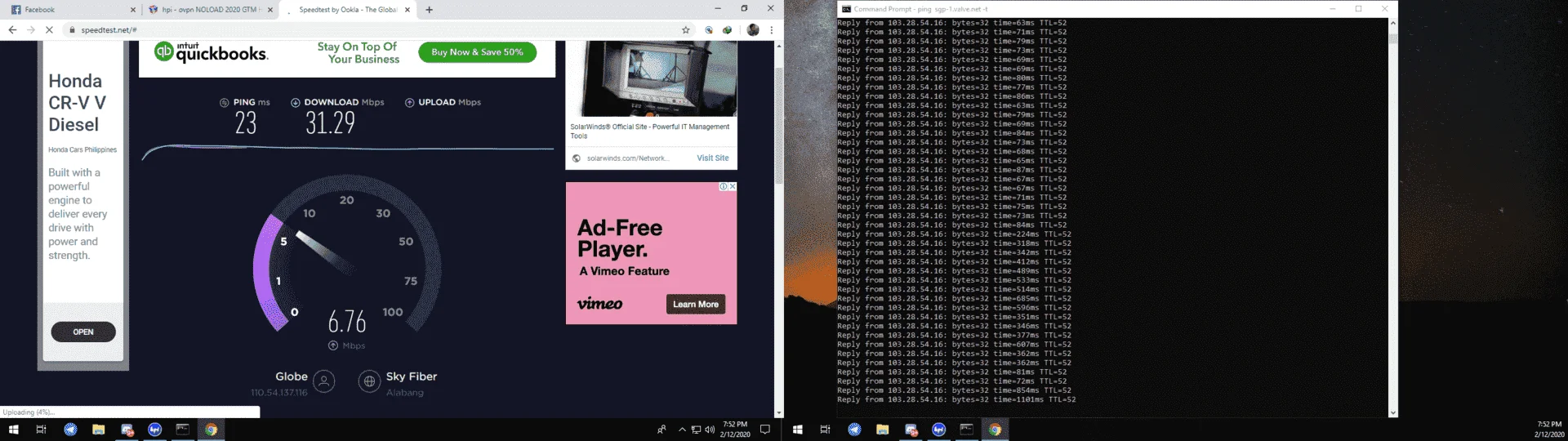Click the Globe provider name
The image size is (1568, 441).
292,376
